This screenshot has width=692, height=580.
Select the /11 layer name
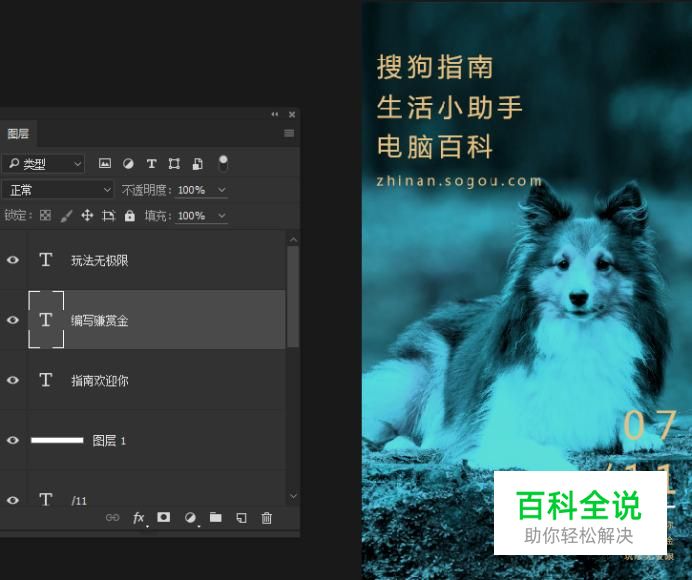tap(79, 501)
